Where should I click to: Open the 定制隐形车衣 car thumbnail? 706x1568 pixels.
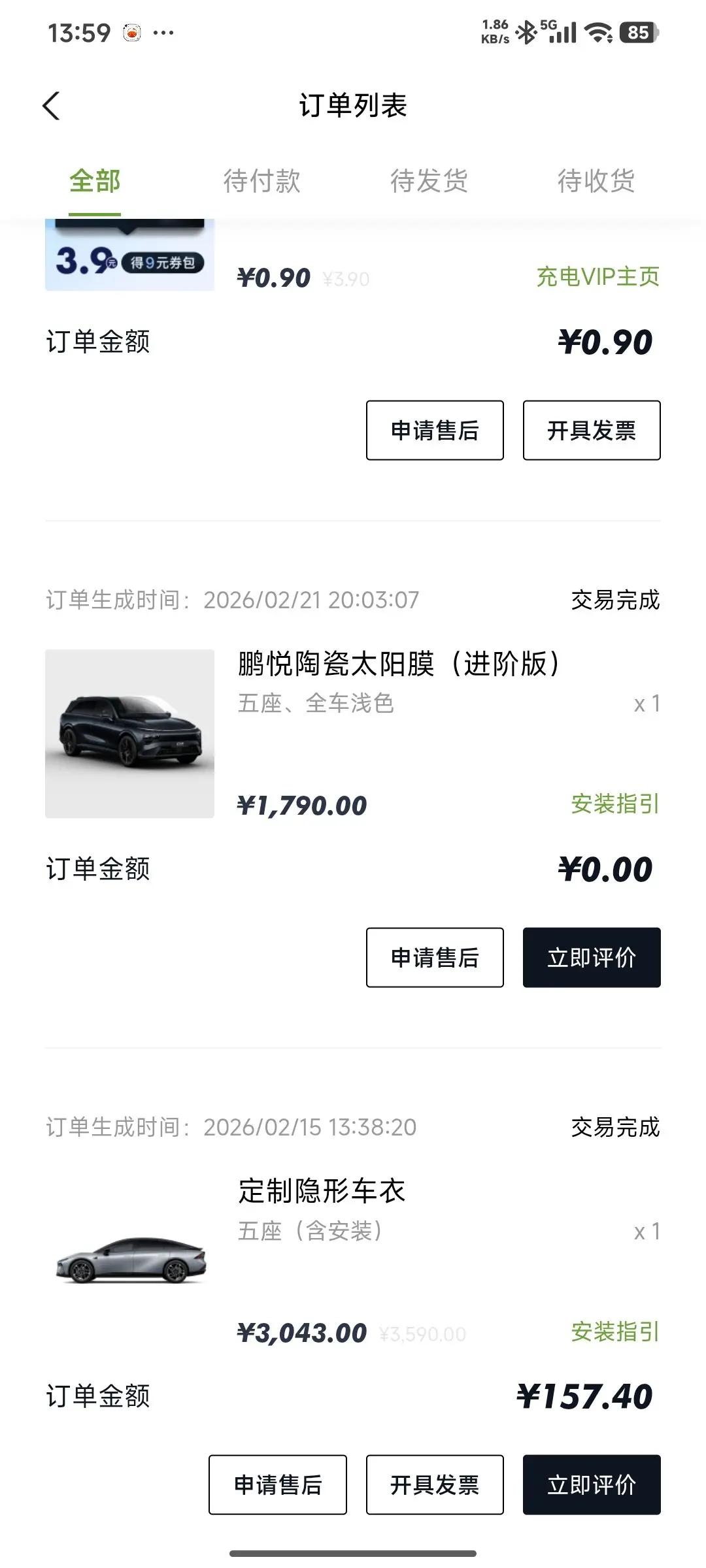tap(129, 1260)
